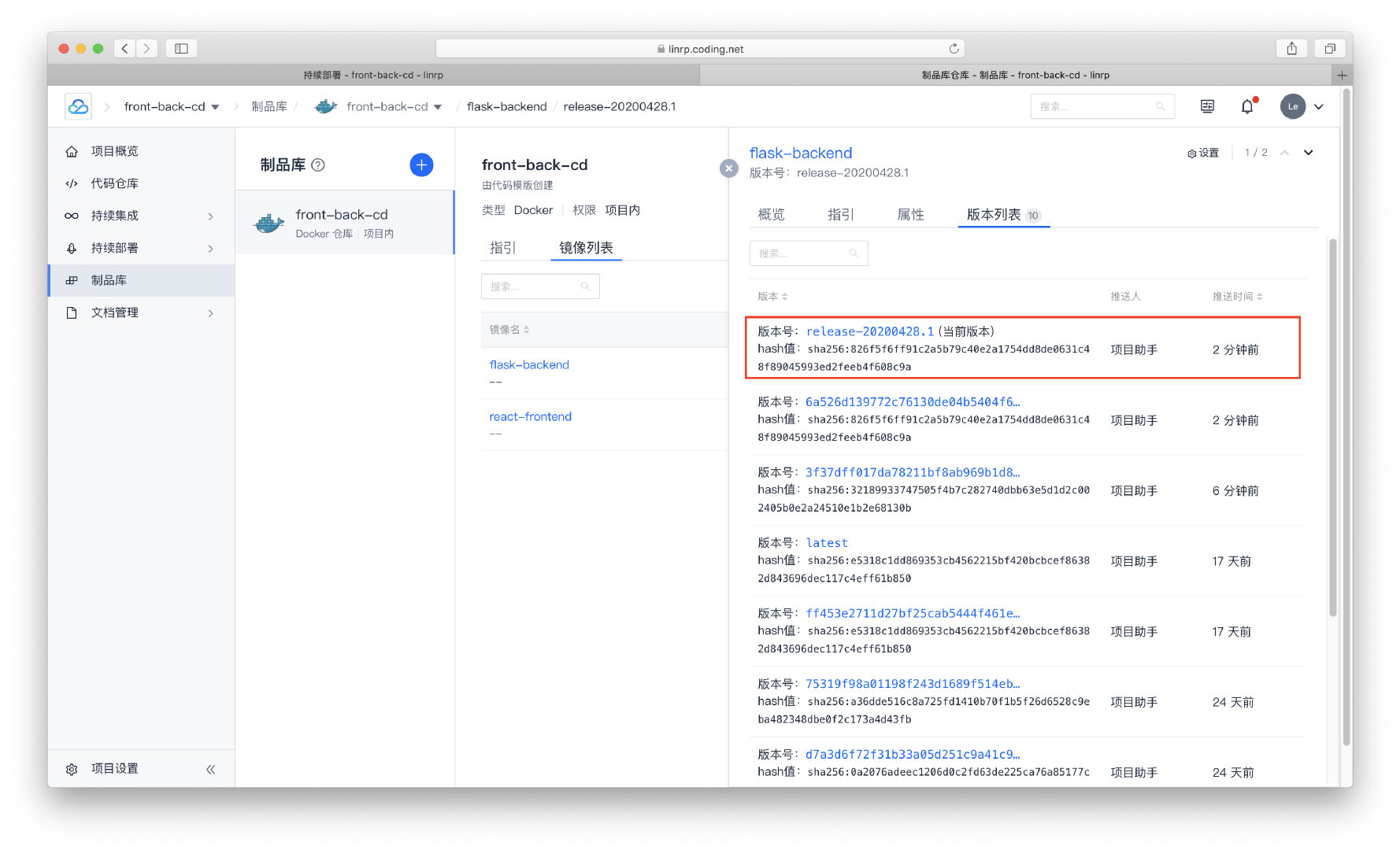Expand the 文档管理 submenu chevron

(x=210, y=313)
